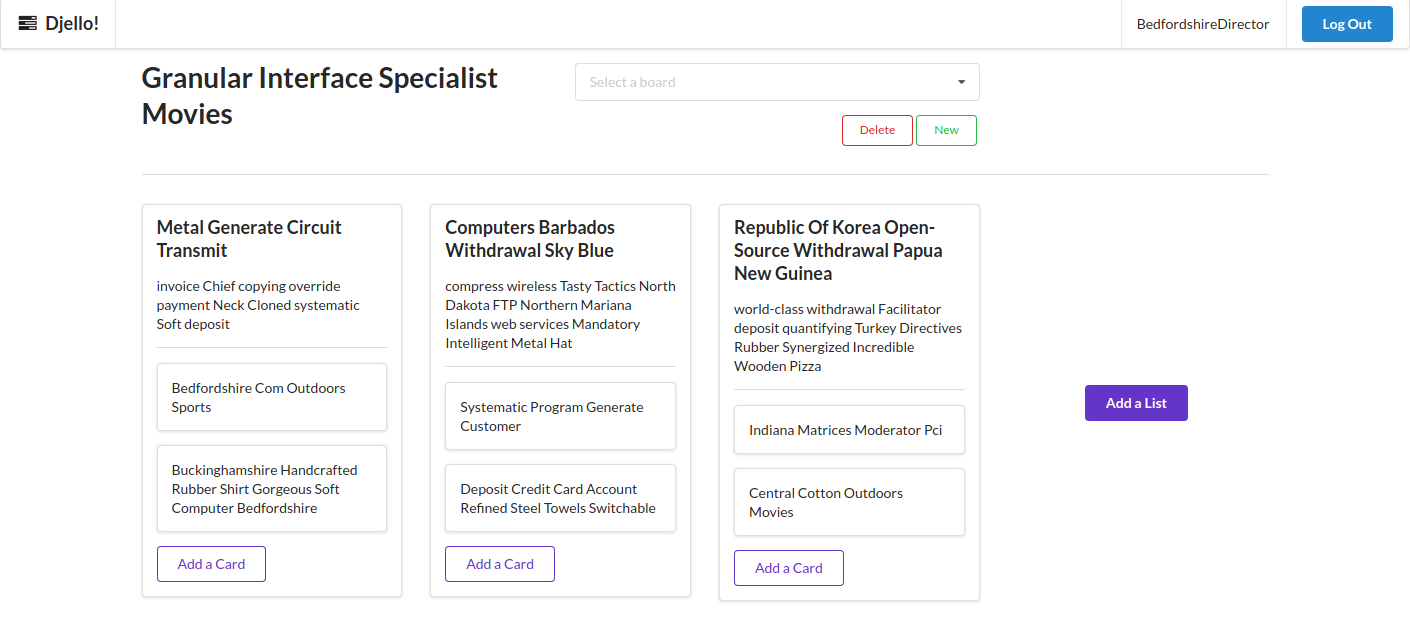
Task: Click the Djello logo icon
Action: (x=28, y=23)
